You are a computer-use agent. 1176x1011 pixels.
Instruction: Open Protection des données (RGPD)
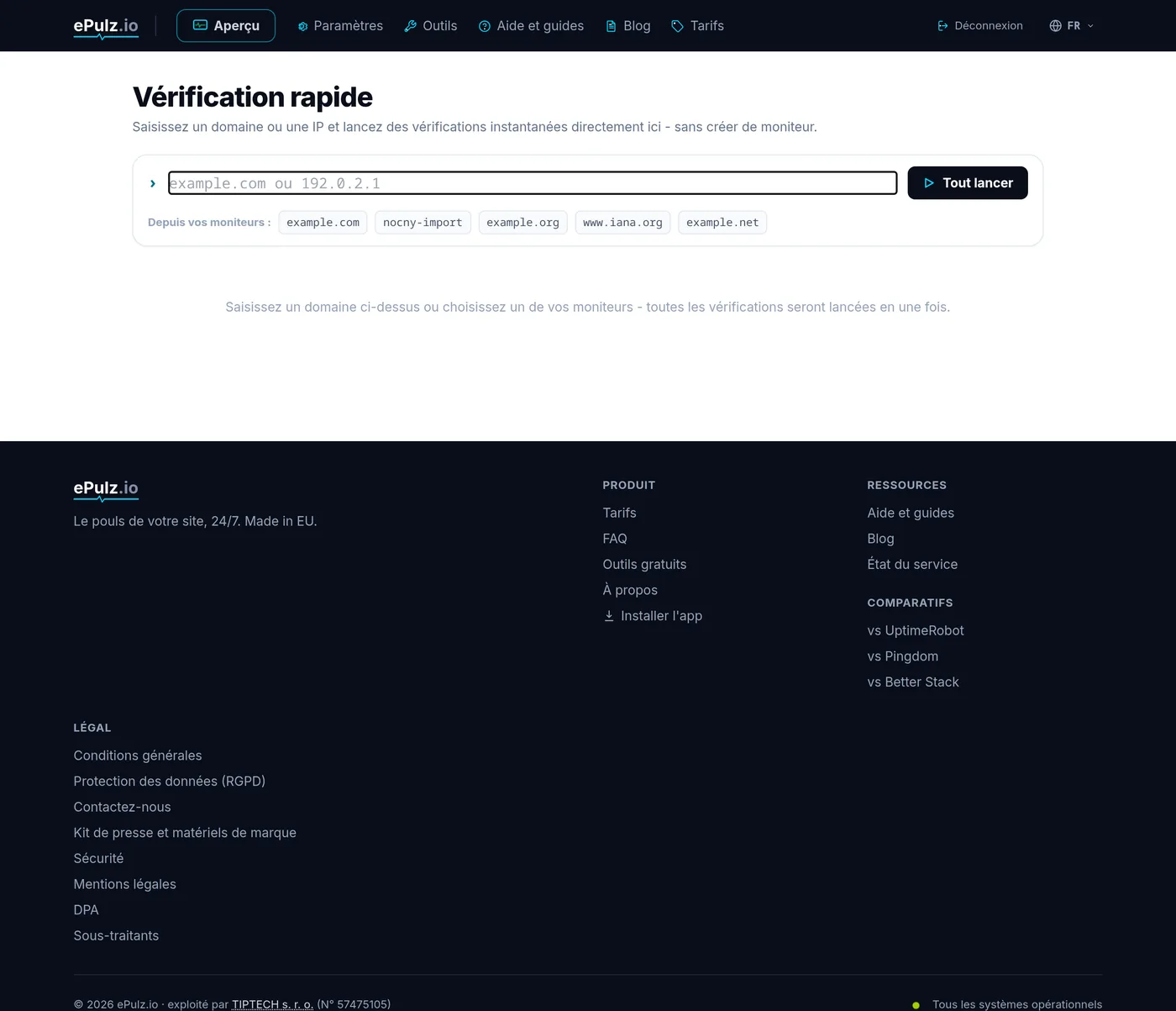[x=170, y=782]
